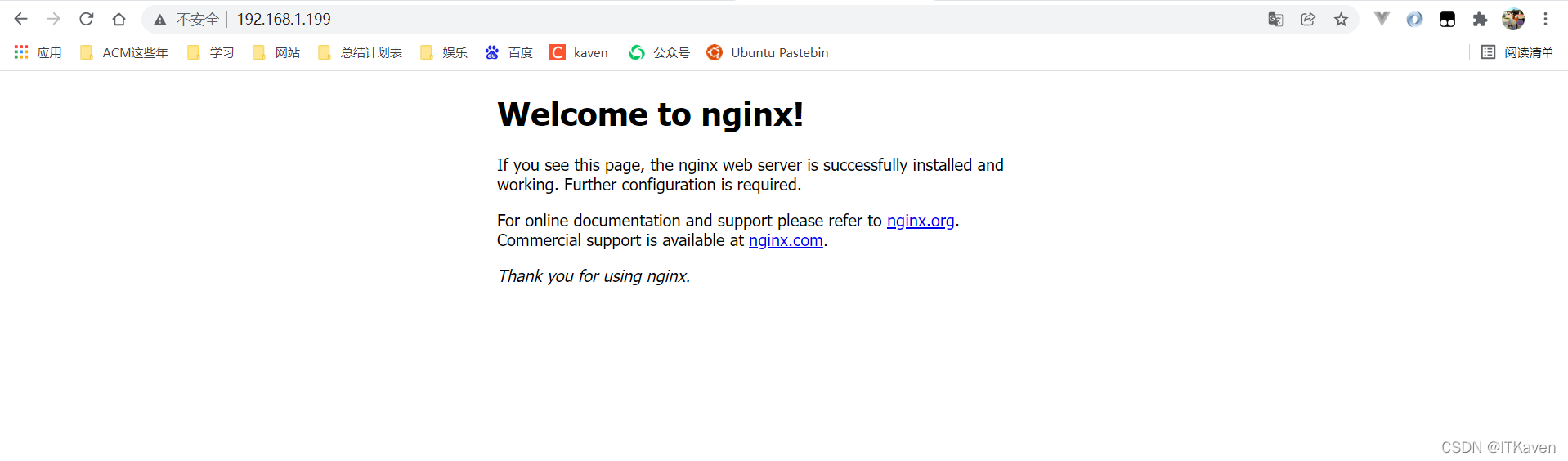Open the 阅读清单 reading list
1568x461 pixels.
1517,52
